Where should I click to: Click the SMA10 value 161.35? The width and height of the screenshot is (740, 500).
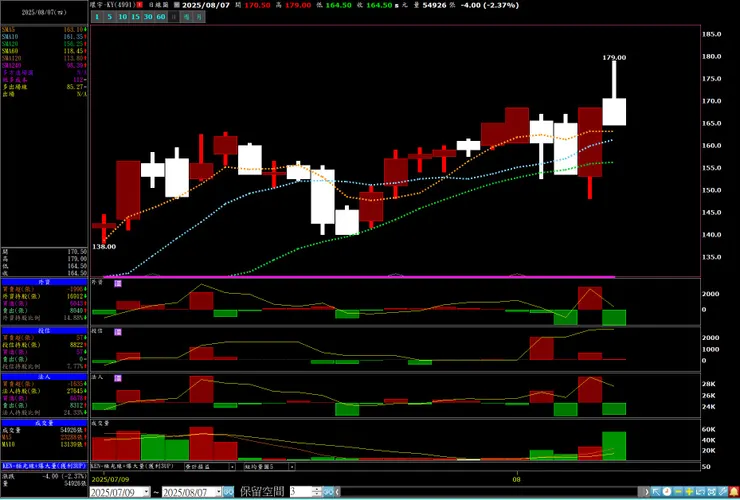[74, 36]
